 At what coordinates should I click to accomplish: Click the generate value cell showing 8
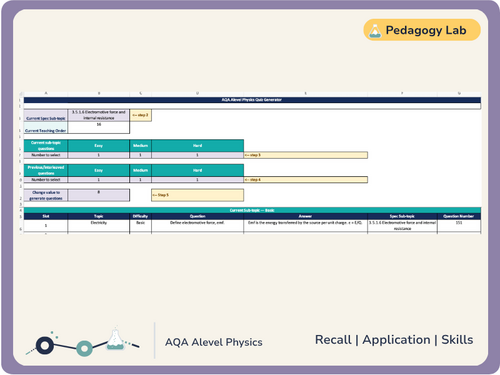pyautogui.click(x=99, y=195)
